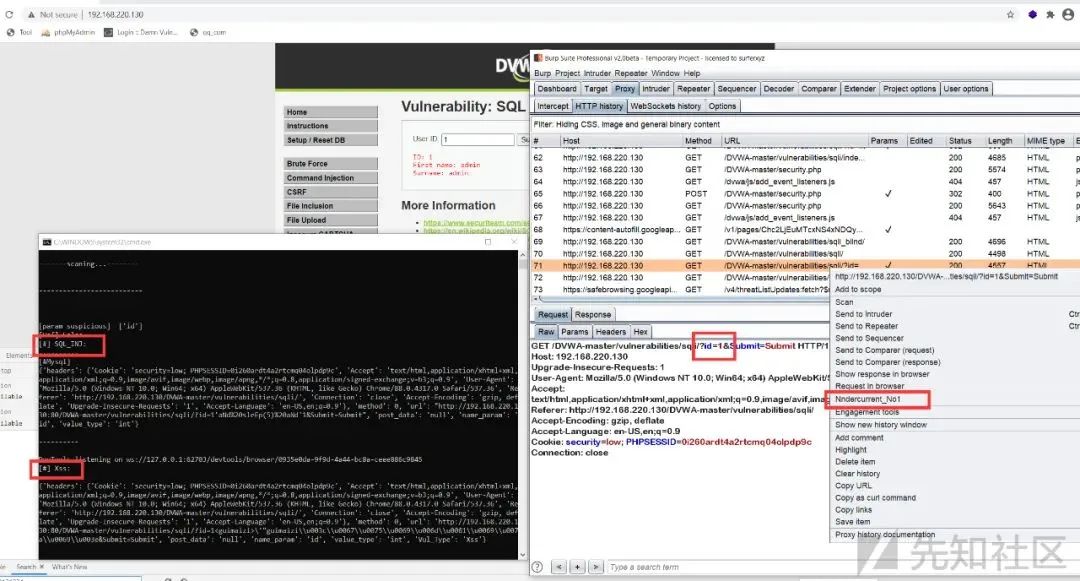Viewport: 1080px width, 581px height.
Task: Click the next match arrow in Burp search
Action: click(596, 567)
